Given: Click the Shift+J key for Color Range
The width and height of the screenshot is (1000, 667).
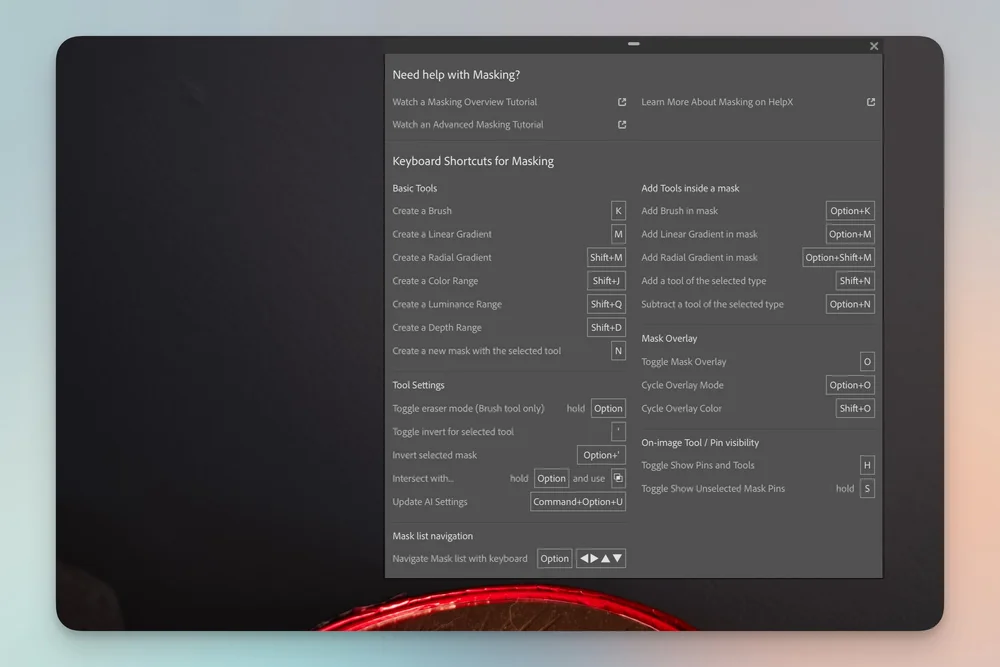Looking at the screenshot, I should pos(606,281).
